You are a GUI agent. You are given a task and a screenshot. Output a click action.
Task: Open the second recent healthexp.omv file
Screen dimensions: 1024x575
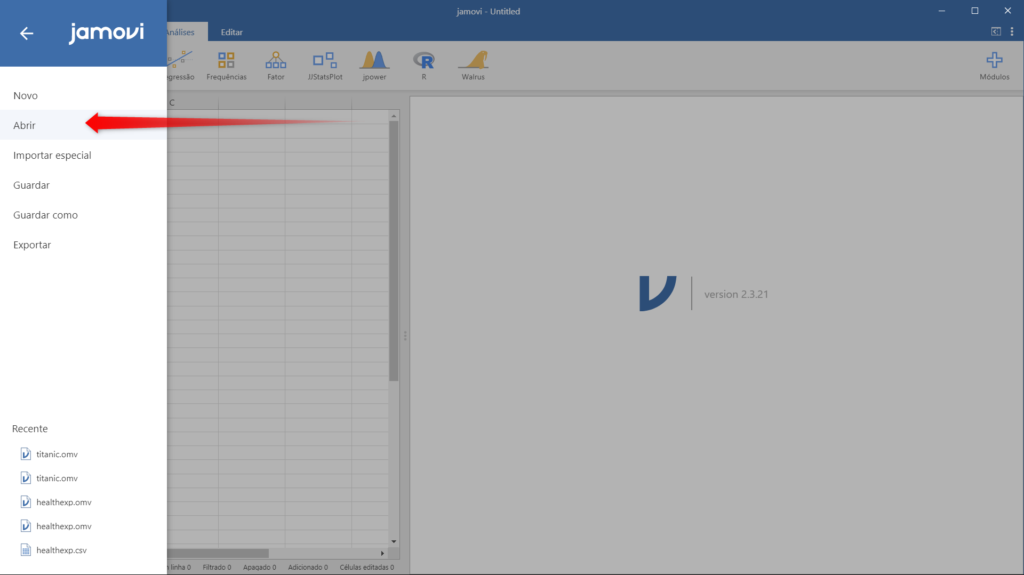point(63,526)
